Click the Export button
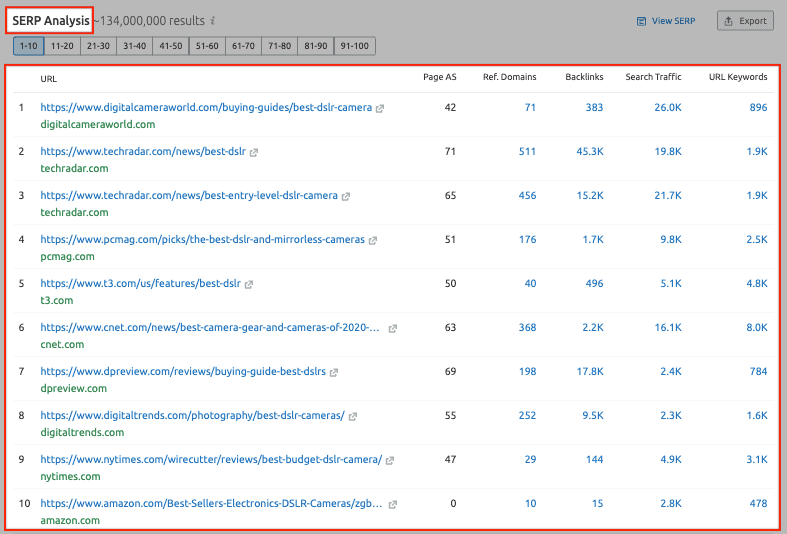Viewport: 787px width, 534px height. pos(745,21)
